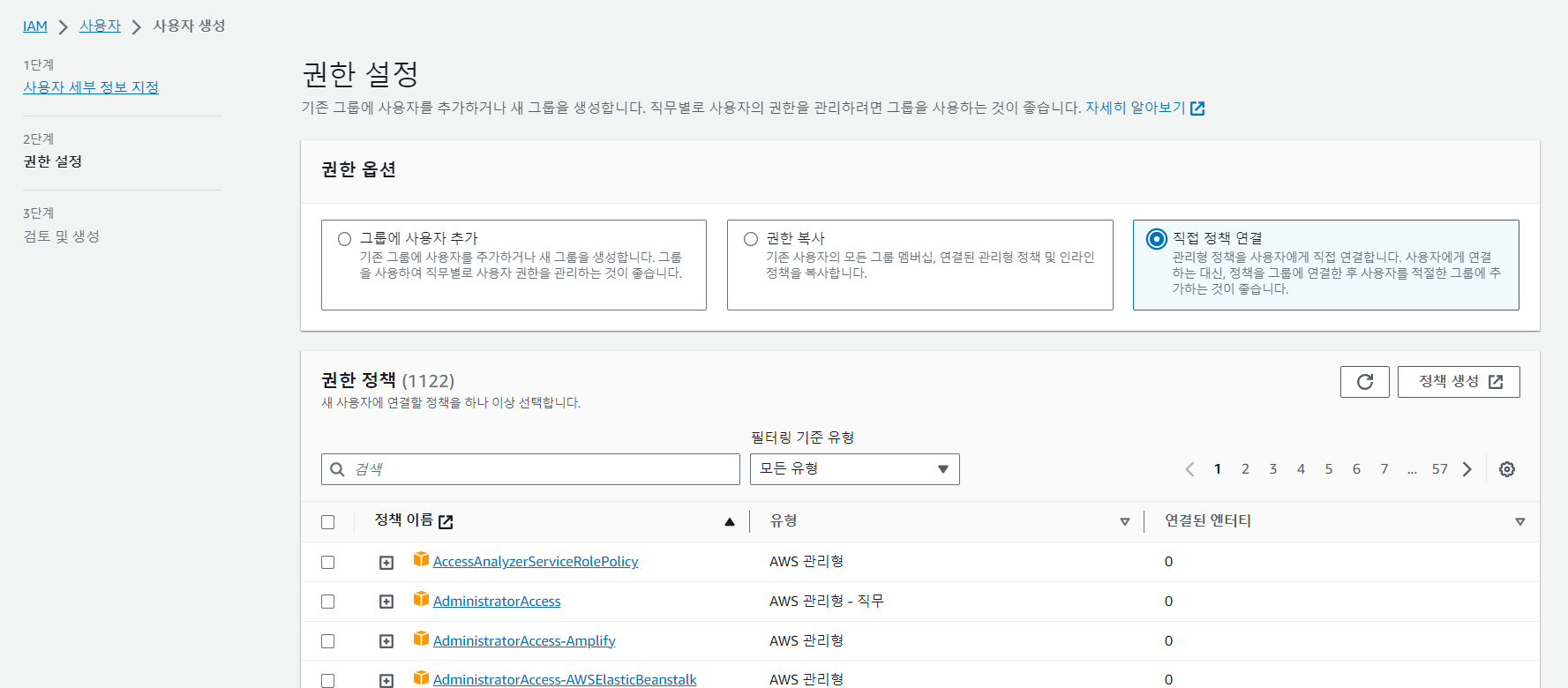The width and height of the screenshot is (1568, 688).
Task: Click AdministratorAccess-Amplify orange cube icon
Action: pyautogui.click(x=421, y=639)
